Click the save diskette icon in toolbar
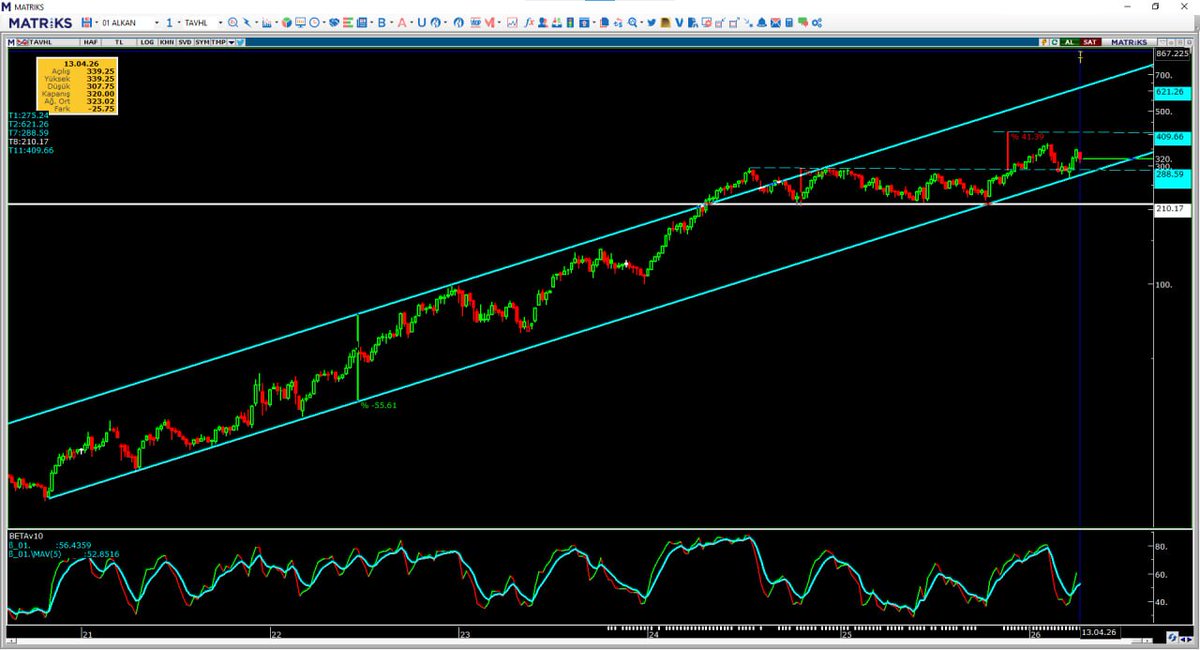 [86, 22]
